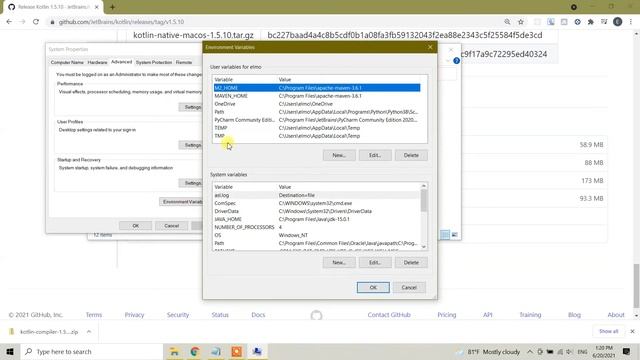This screenshot has width=640, height=360.
Task: Open Chrome profile avatar
Action: click(x=618, y=22)
